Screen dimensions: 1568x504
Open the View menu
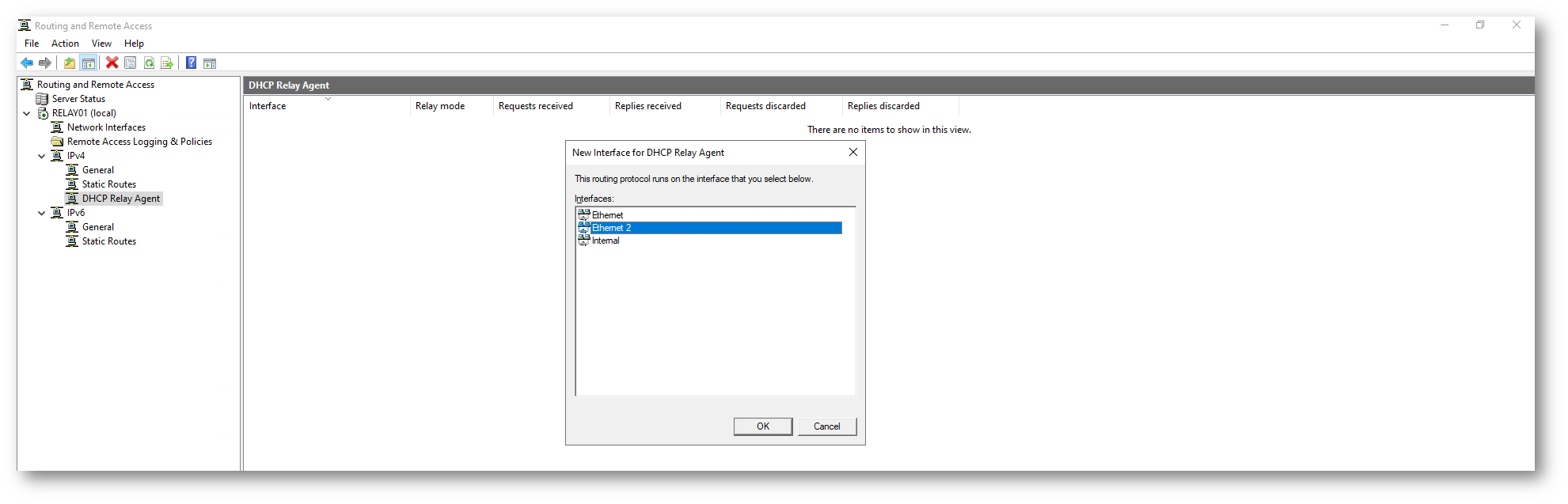pos(101,44)
